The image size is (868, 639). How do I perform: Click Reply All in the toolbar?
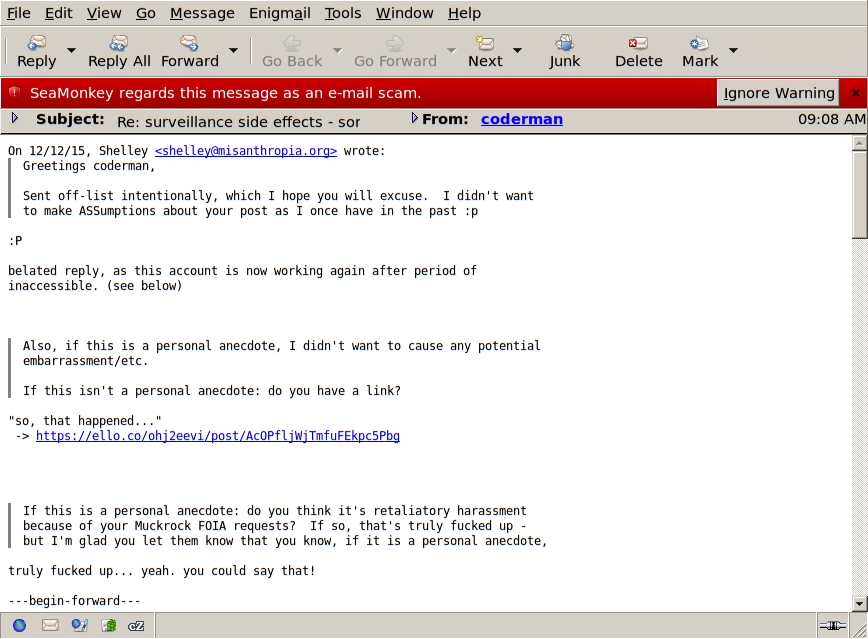pyautogui.click(x=119, y=51)
